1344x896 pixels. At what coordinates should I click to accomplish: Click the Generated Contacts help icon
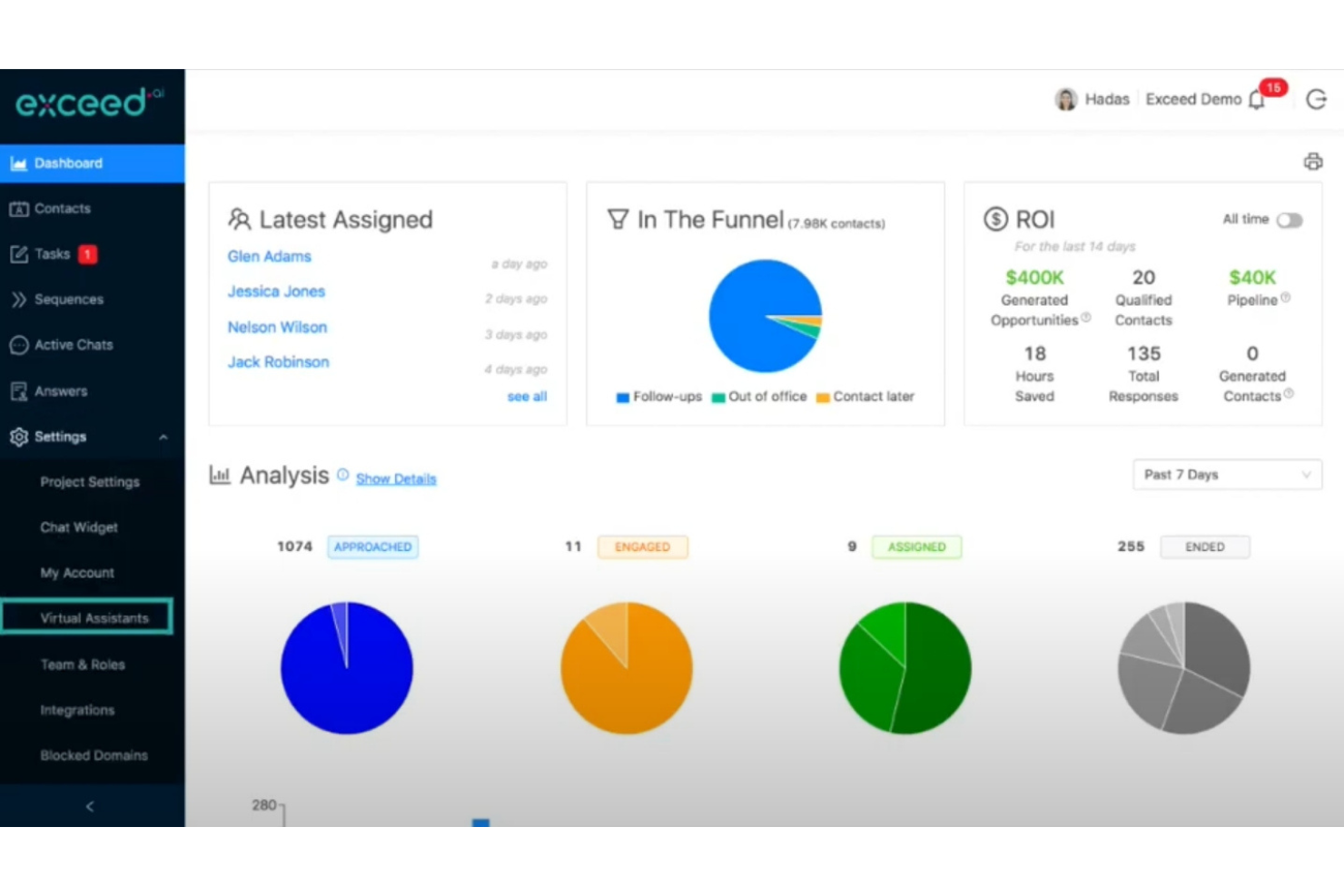click(1289, 394)
